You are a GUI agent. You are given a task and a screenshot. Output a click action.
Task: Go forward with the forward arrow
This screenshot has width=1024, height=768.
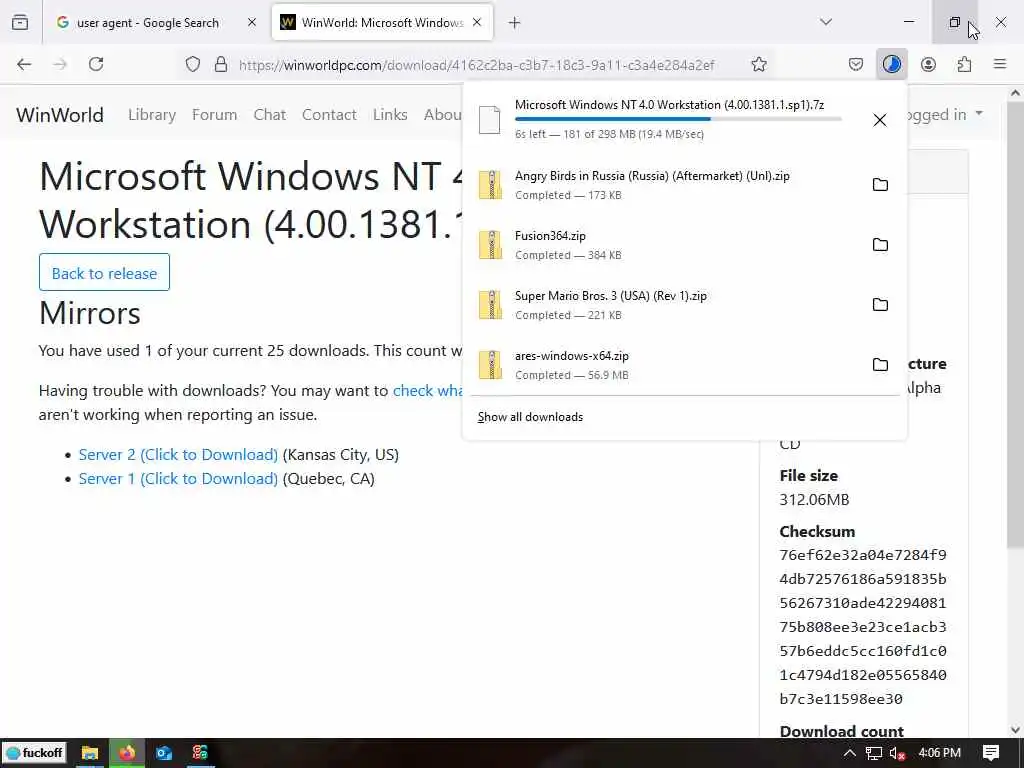(x=60, y=64)
